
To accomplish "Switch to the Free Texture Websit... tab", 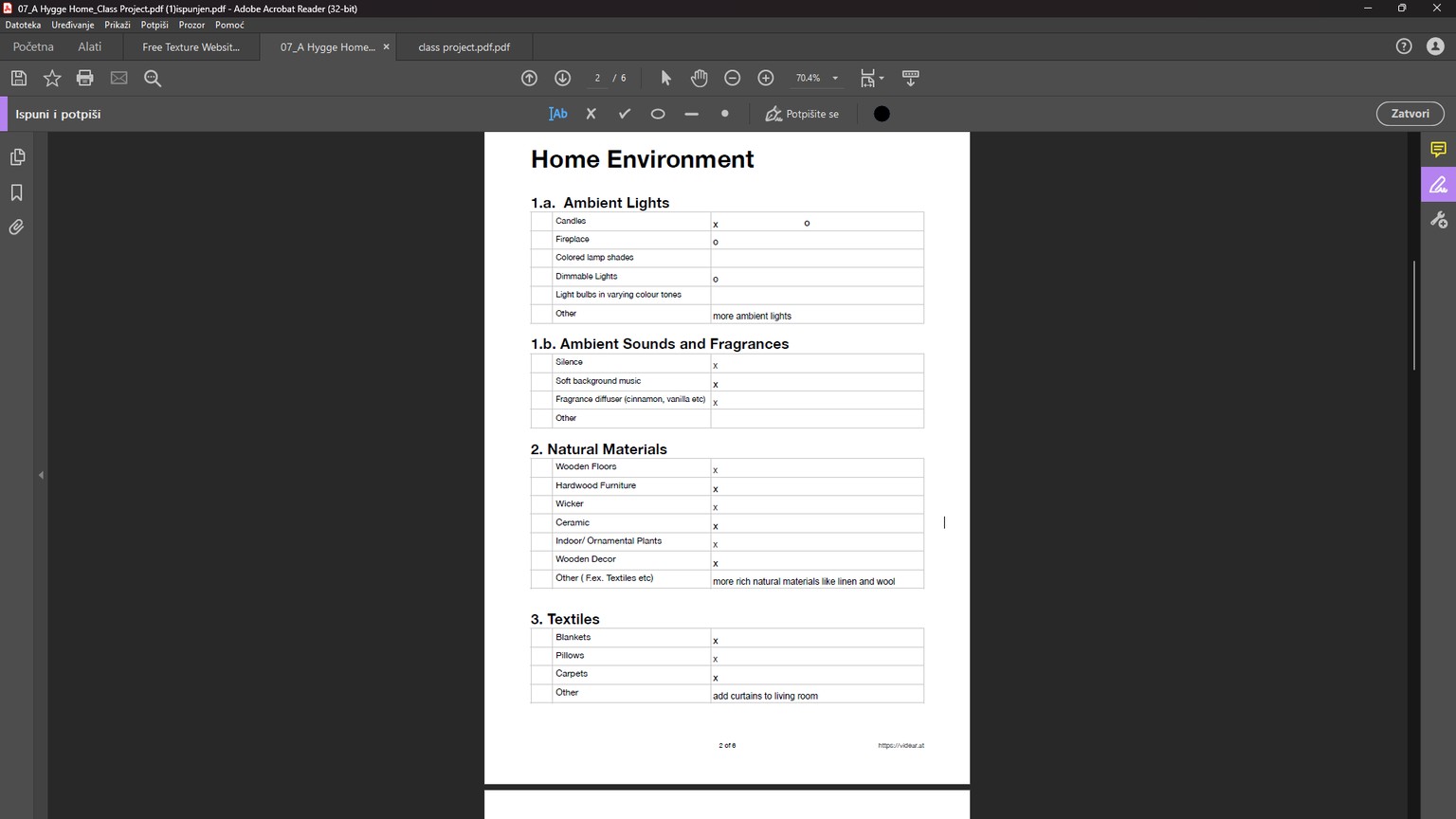I will 191,46.
